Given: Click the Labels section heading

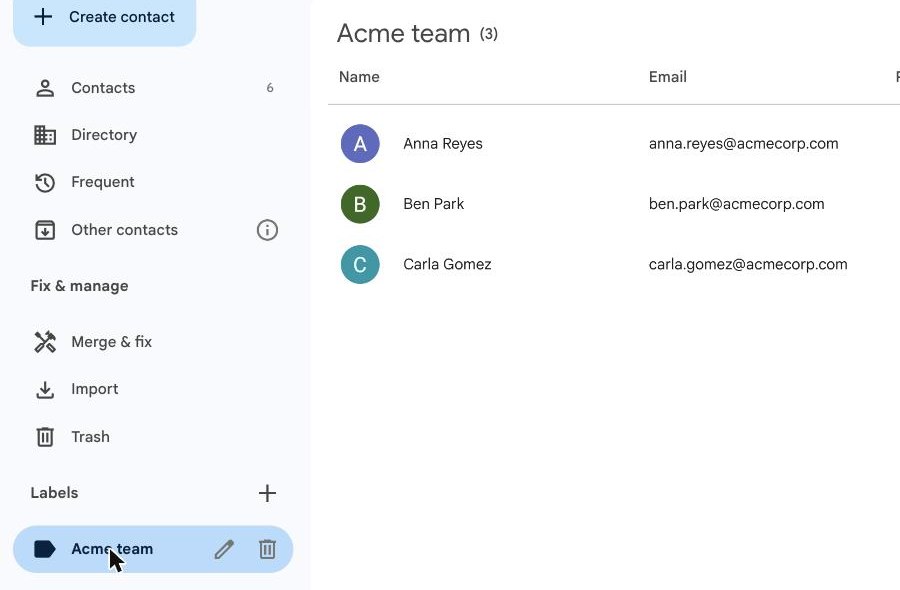Looking at the screenshot, I should pyautogui.click(x=55, y=493).
